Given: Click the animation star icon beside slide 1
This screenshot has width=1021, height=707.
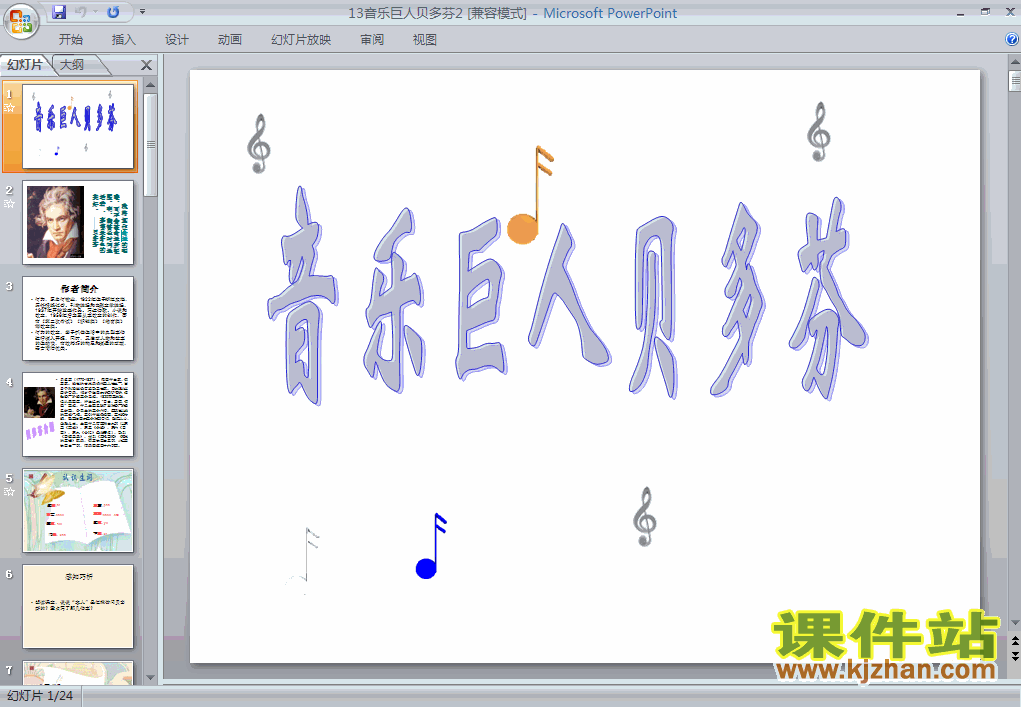Looking at the screenshot, I should click(10, 107).
